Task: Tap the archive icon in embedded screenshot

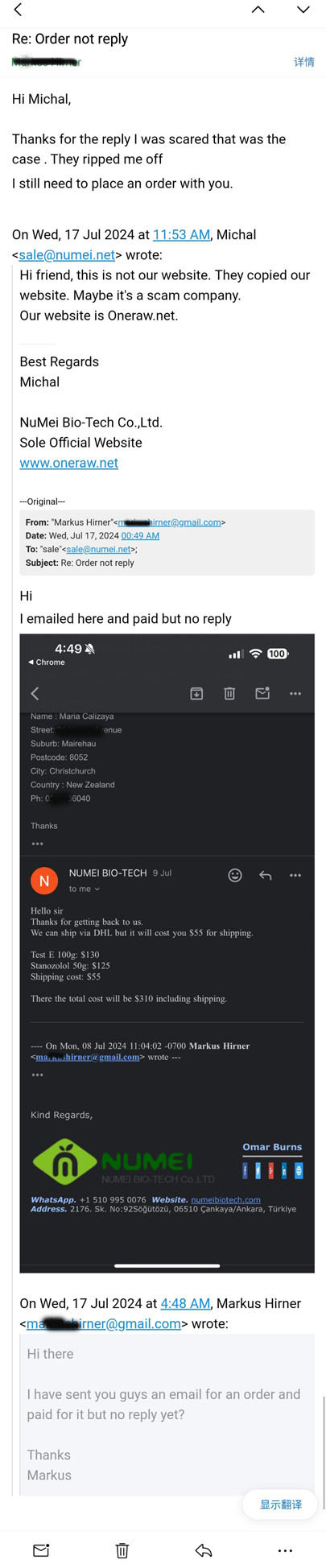Action: tap(196, 693)
